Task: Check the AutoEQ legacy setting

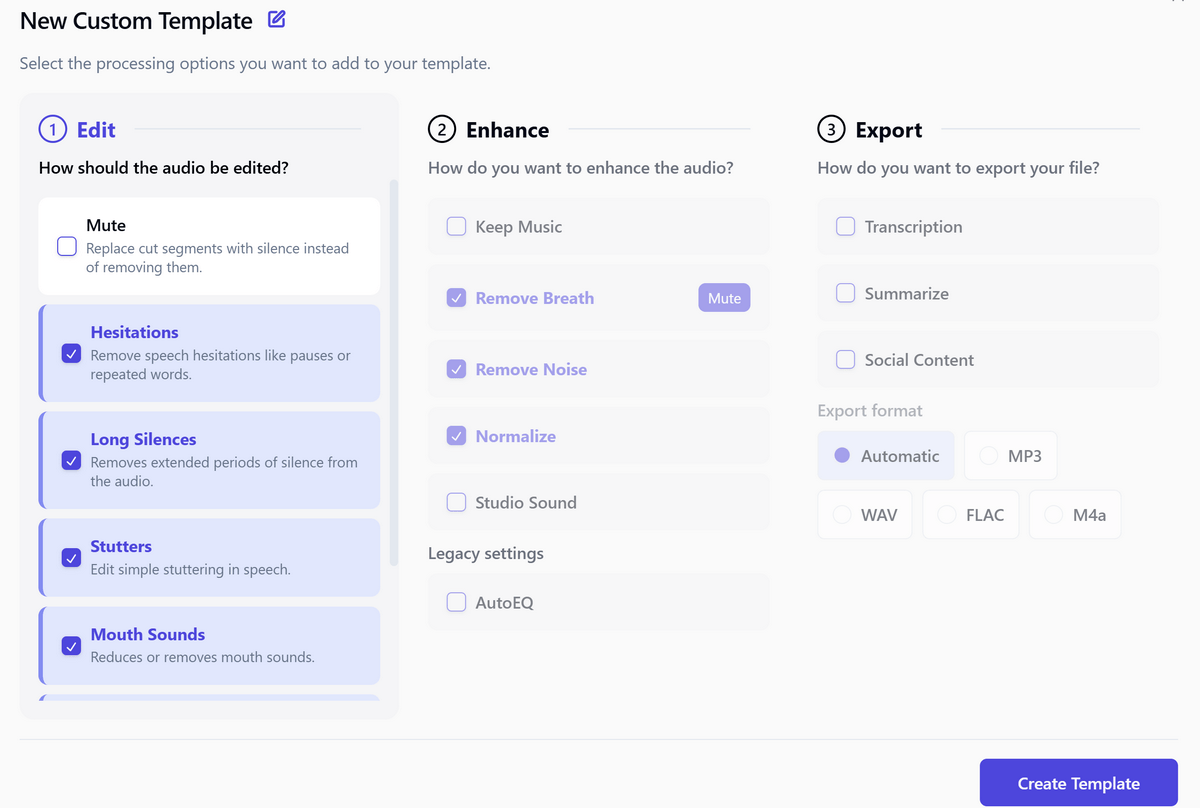Action: [x=456, y=602]
